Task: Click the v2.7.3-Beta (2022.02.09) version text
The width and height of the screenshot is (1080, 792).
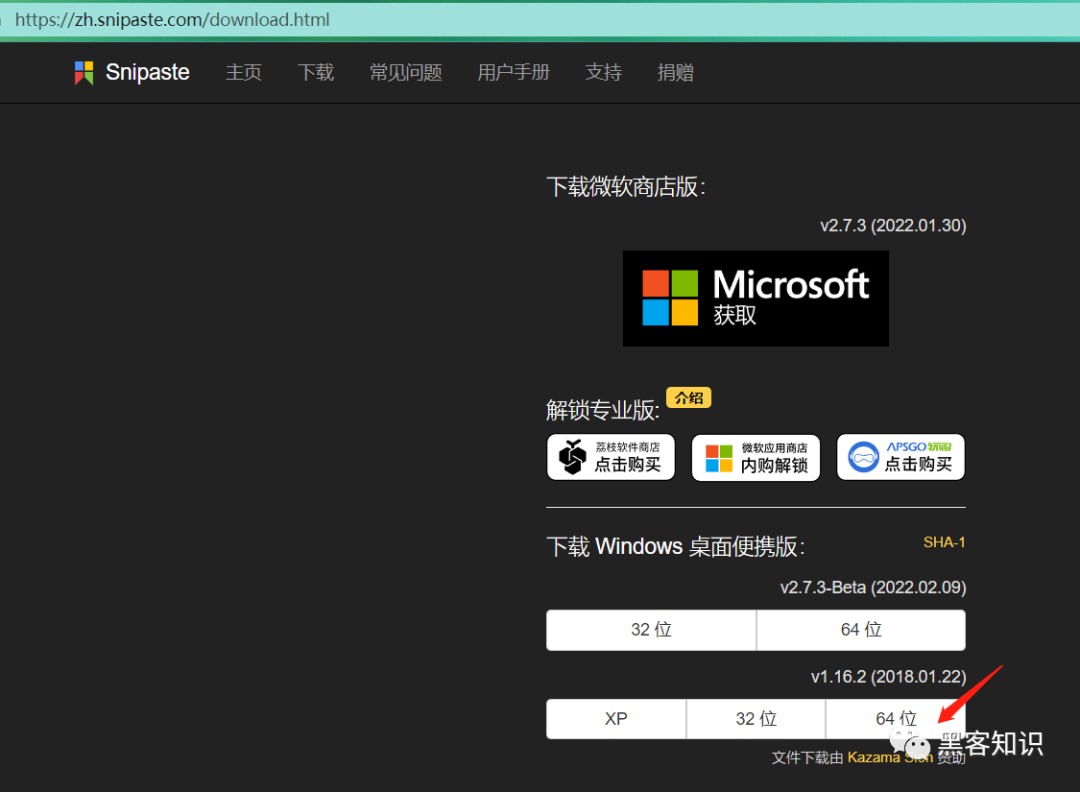Action: point(873,587)
